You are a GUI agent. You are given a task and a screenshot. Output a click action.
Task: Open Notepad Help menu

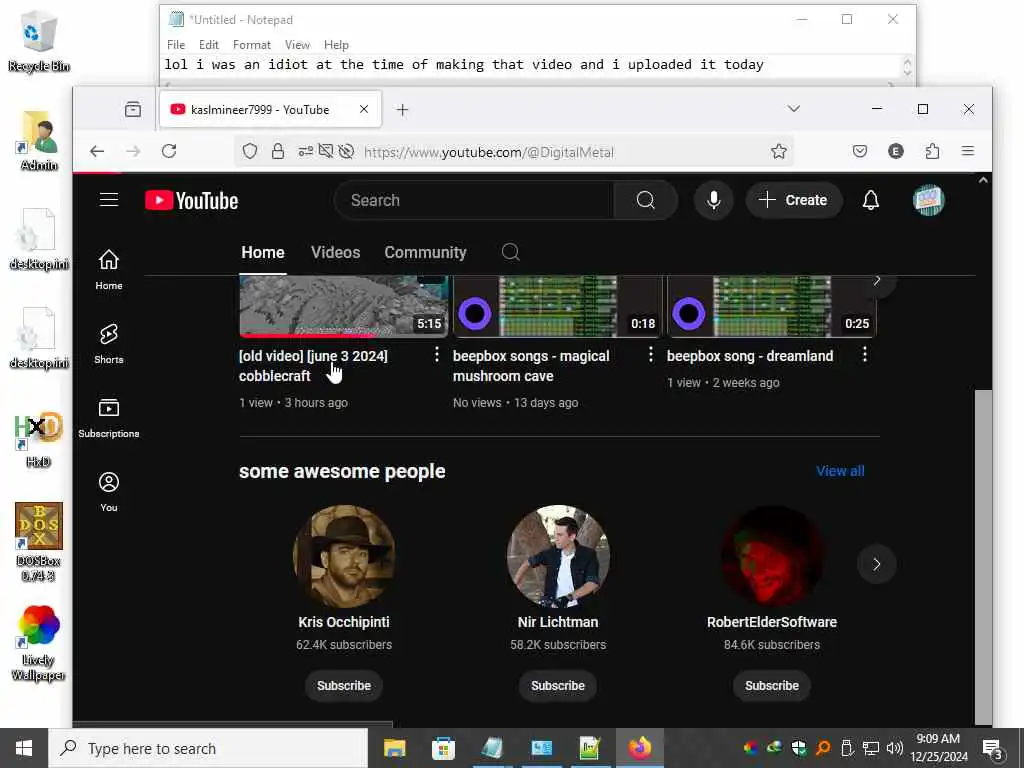(x=336, y=44)
